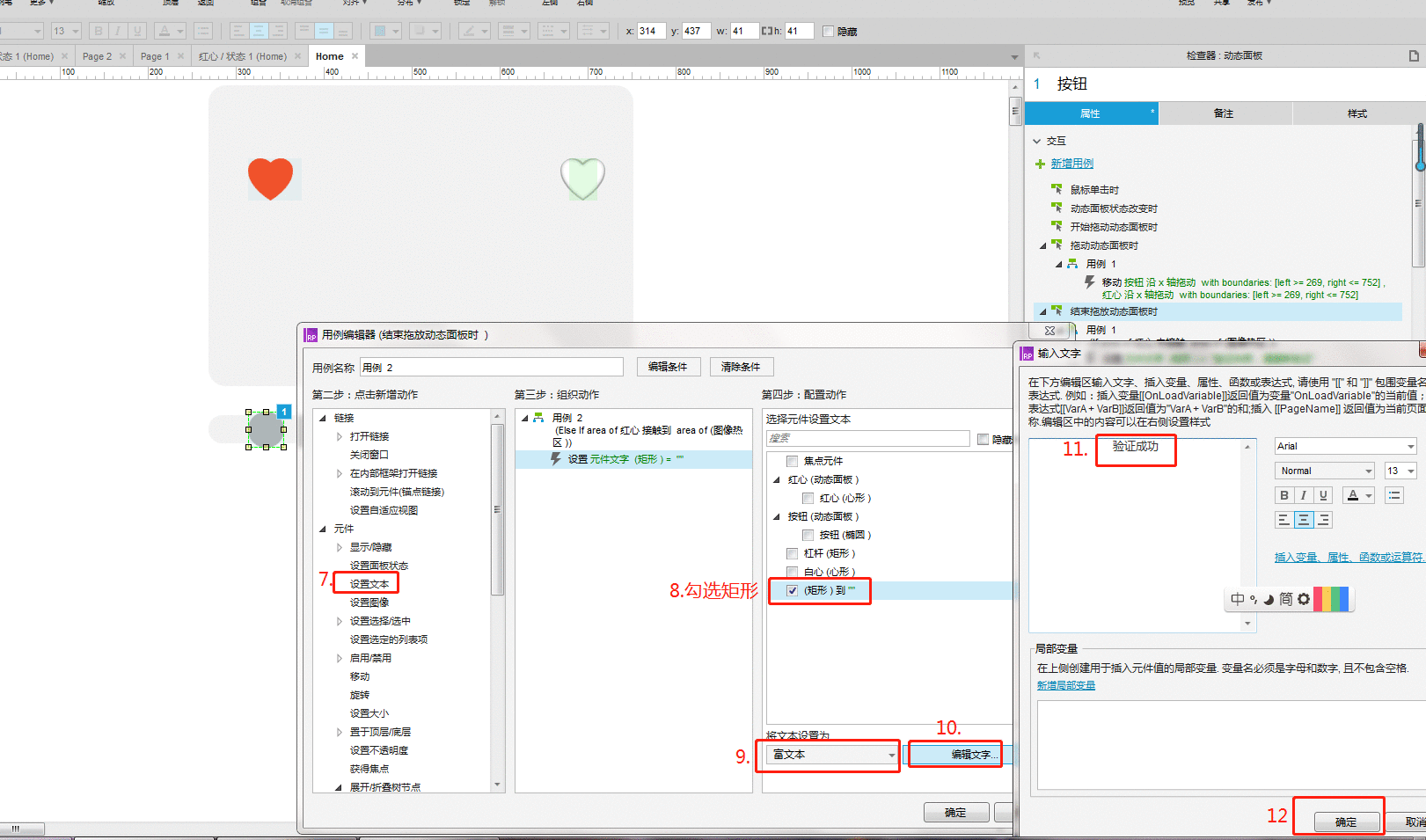Expand the 打开链接 action item
Viewport: 1426px width, 840px height.
click(x=340, y=436)
